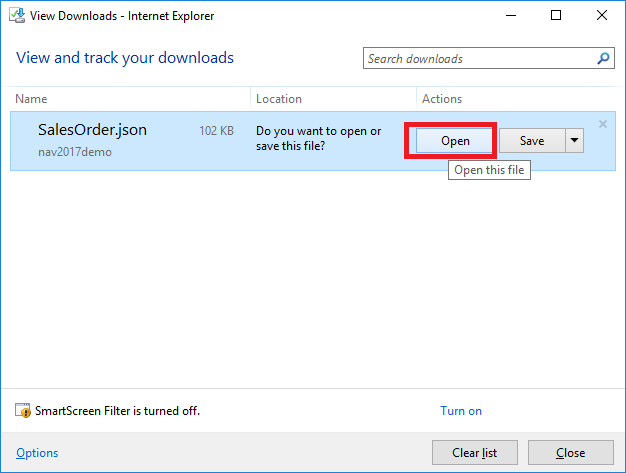This screenshot has width=626, height=473.
Task: Sort by the Name column header
Action: click(31, 99)
